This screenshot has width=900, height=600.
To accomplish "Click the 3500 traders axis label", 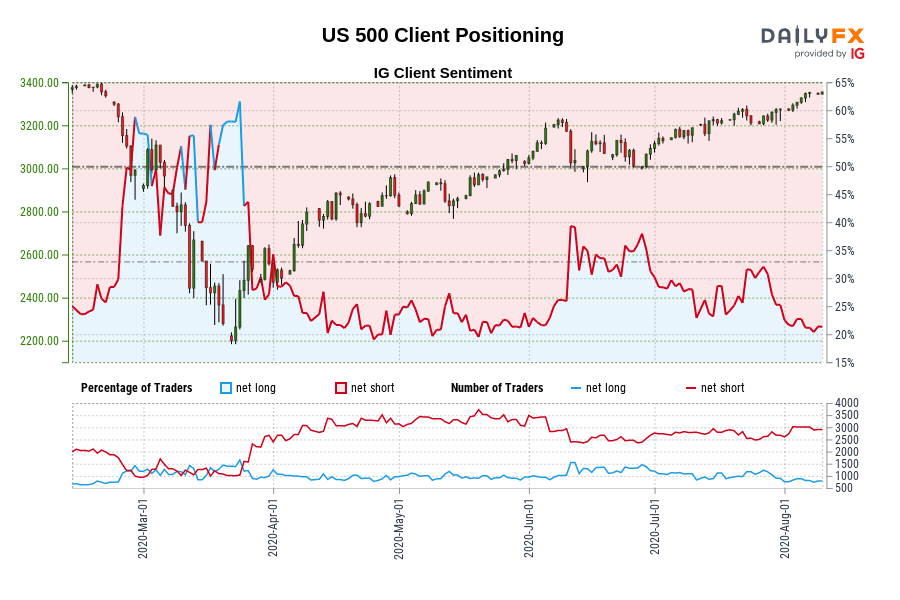I will (847, 415).
